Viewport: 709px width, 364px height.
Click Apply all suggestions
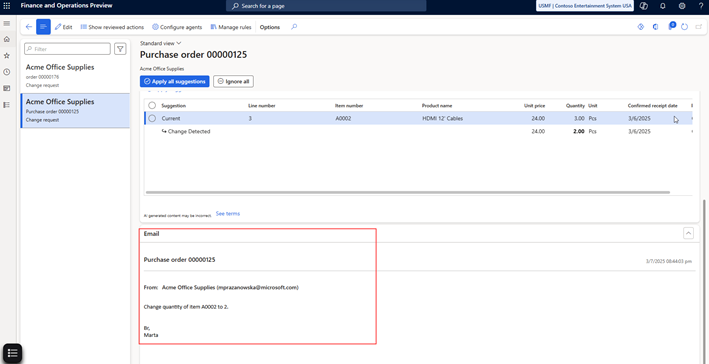click(175, 81)
